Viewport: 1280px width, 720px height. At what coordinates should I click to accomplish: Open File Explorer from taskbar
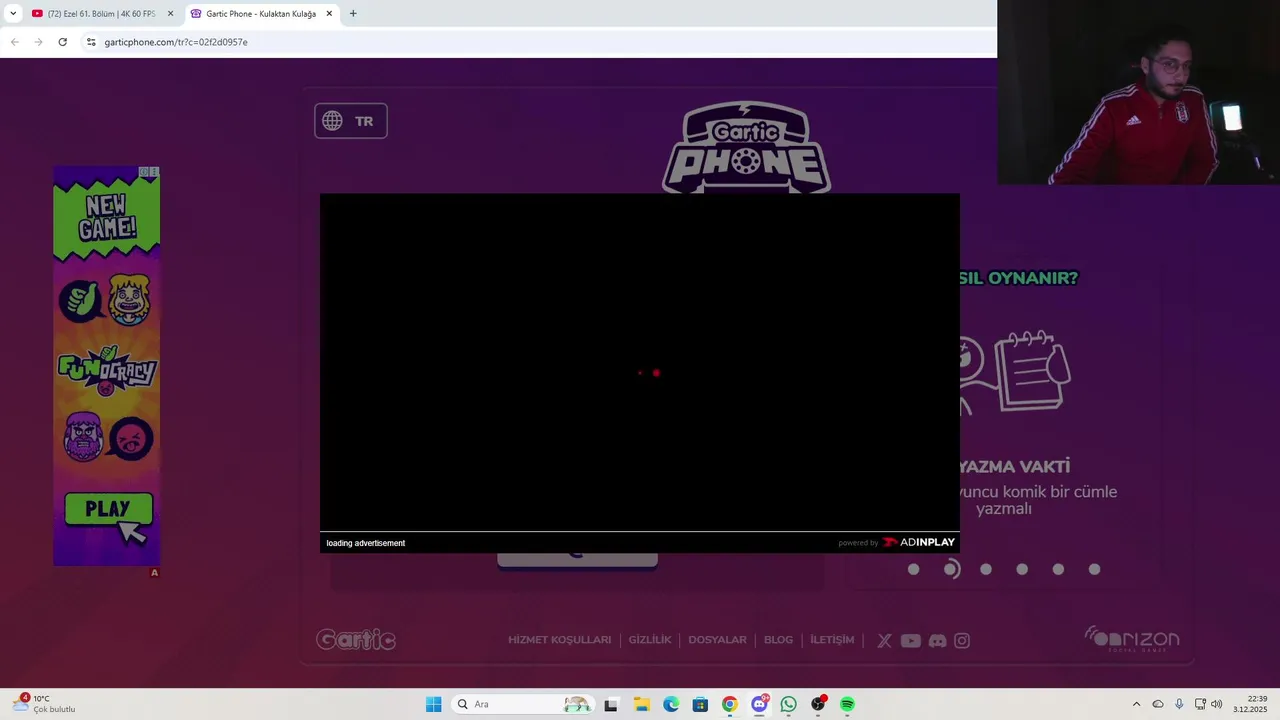(x=641, y=704)
